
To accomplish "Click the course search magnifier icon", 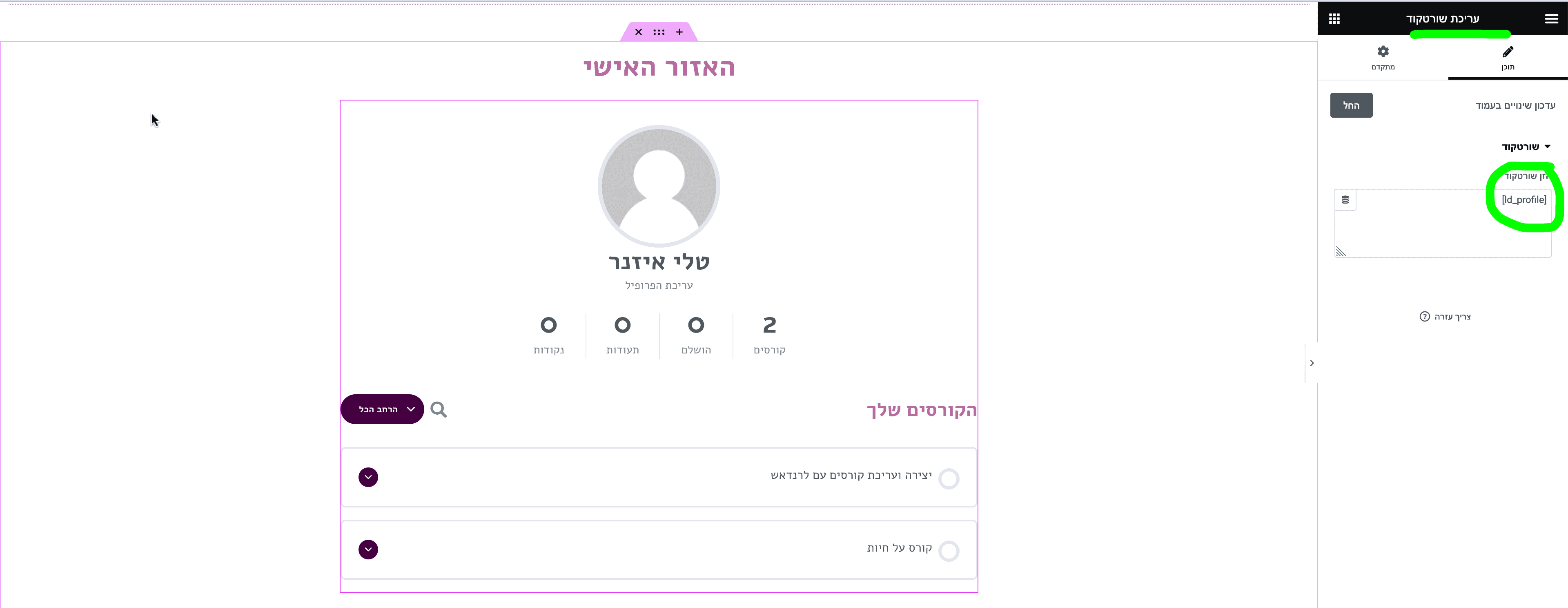I will [438, 409].
